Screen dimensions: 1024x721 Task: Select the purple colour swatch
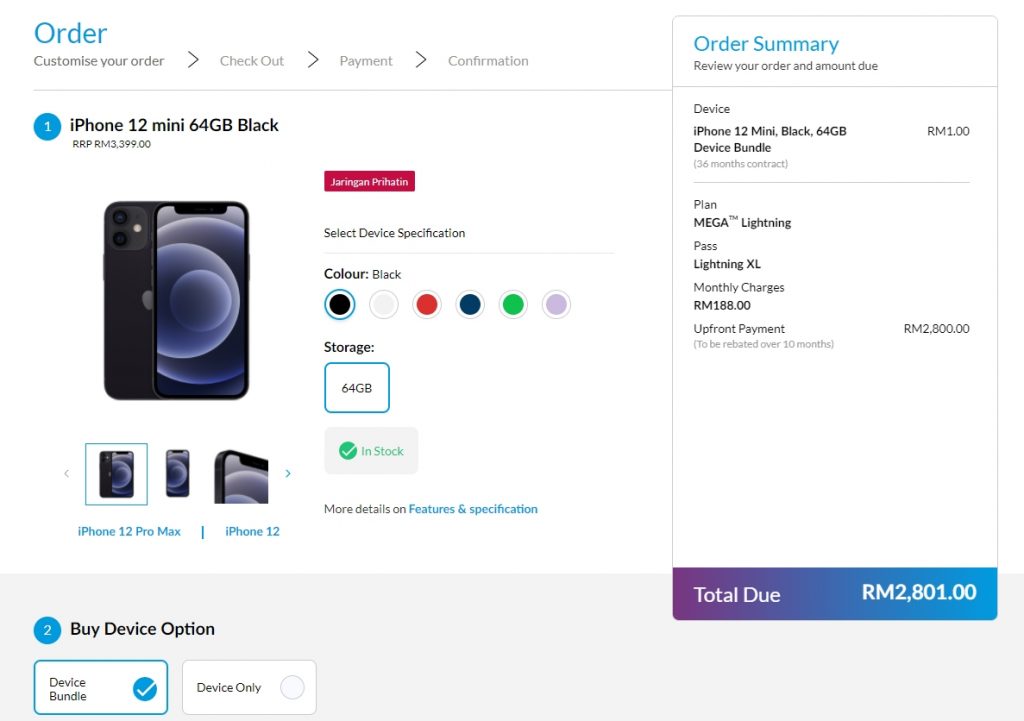tap(556, 305)
